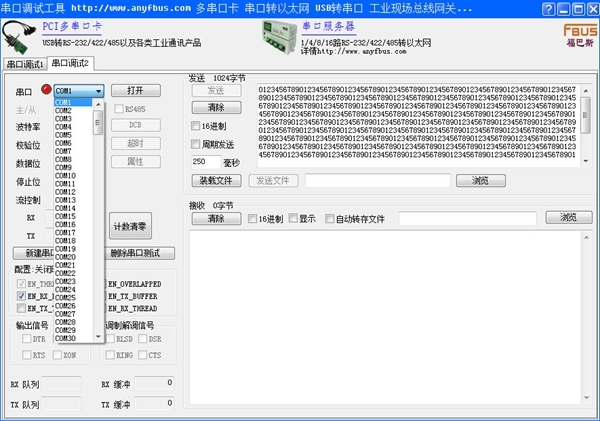This screenshot has width=600, height=421.
Task: Enable 自动转存文件 checkbox
Action: [331, 219]
